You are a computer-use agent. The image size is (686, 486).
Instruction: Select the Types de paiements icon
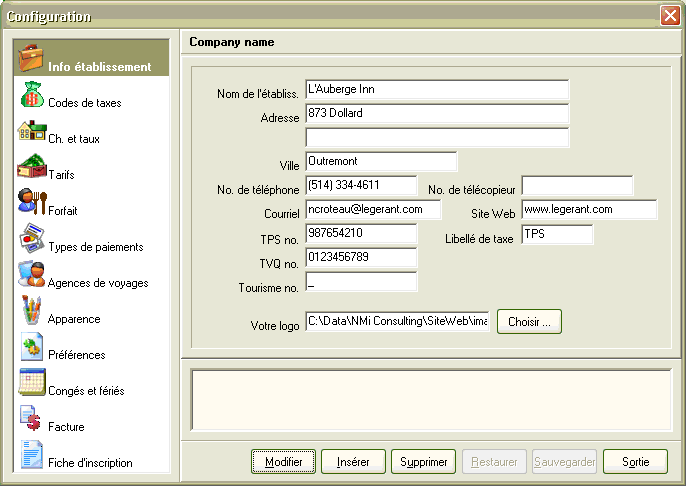pyautogui.click(x=31, y=240)
